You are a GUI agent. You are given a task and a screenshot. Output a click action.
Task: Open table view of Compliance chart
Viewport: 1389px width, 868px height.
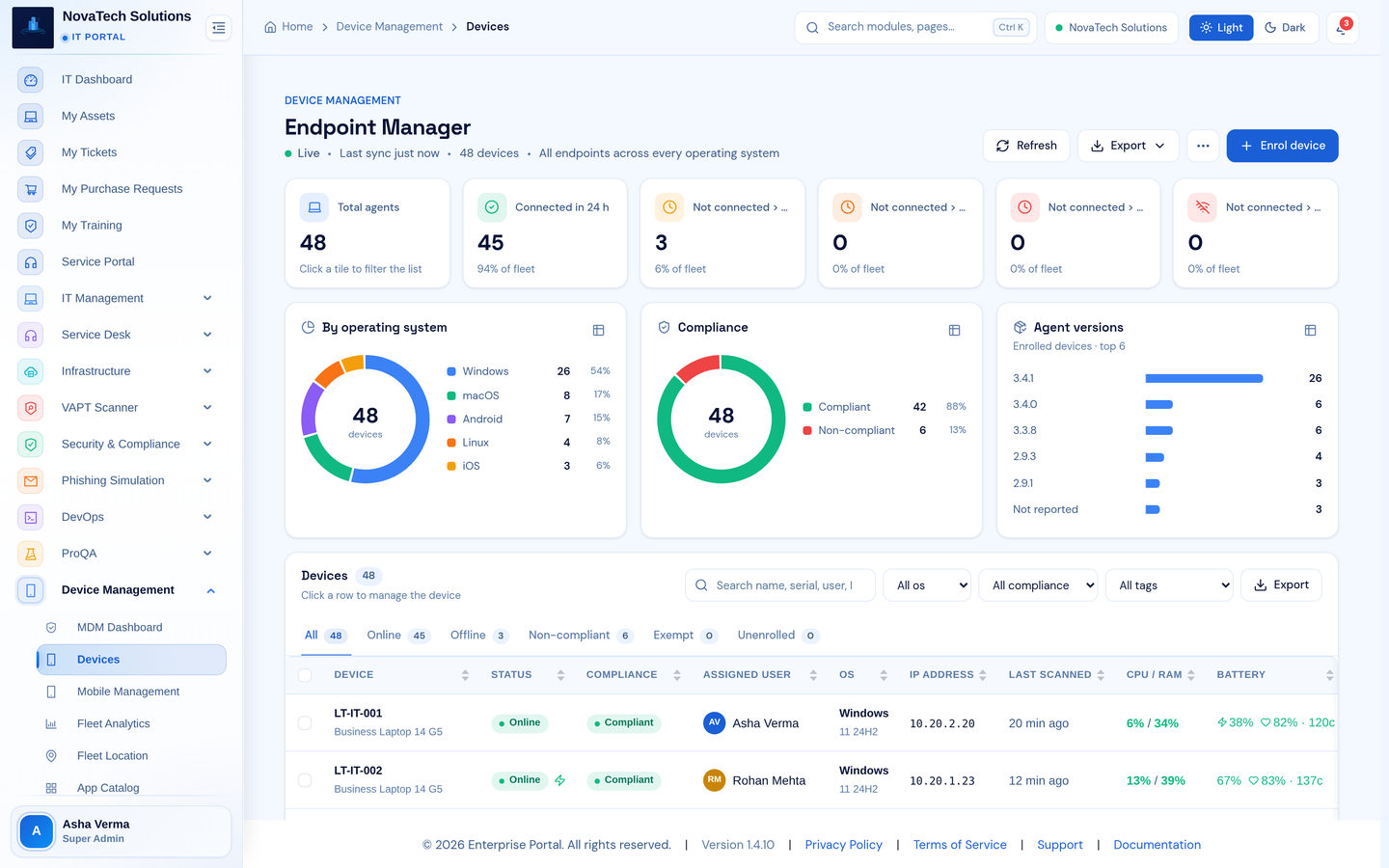pyautogui.click(x=954, y=330)
